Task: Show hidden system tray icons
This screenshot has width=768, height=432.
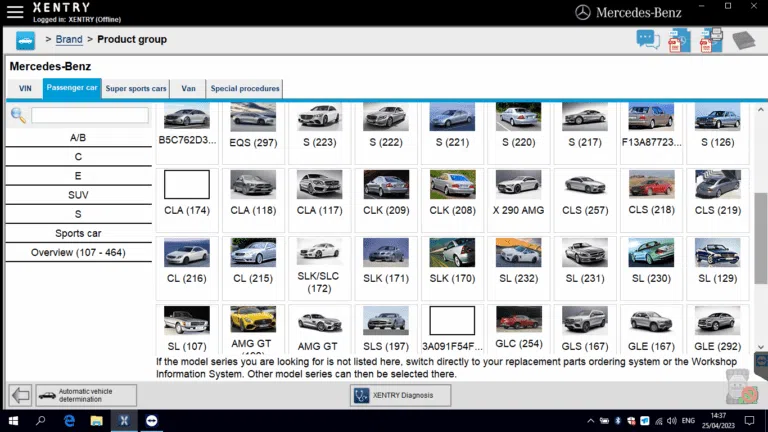Action: [x=591, y=421]
